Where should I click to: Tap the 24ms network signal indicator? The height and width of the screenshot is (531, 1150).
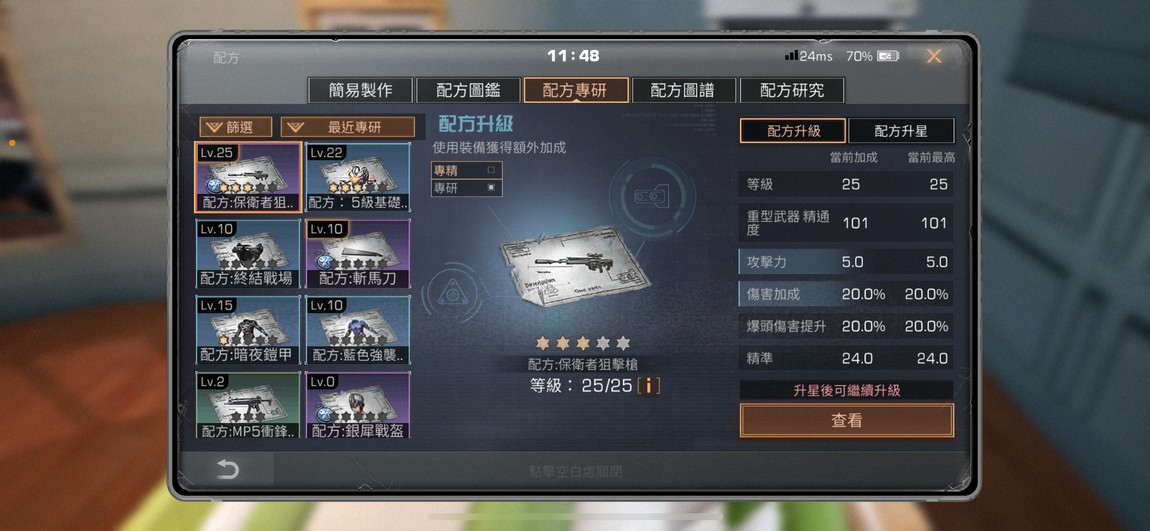[x=808, y=56]
